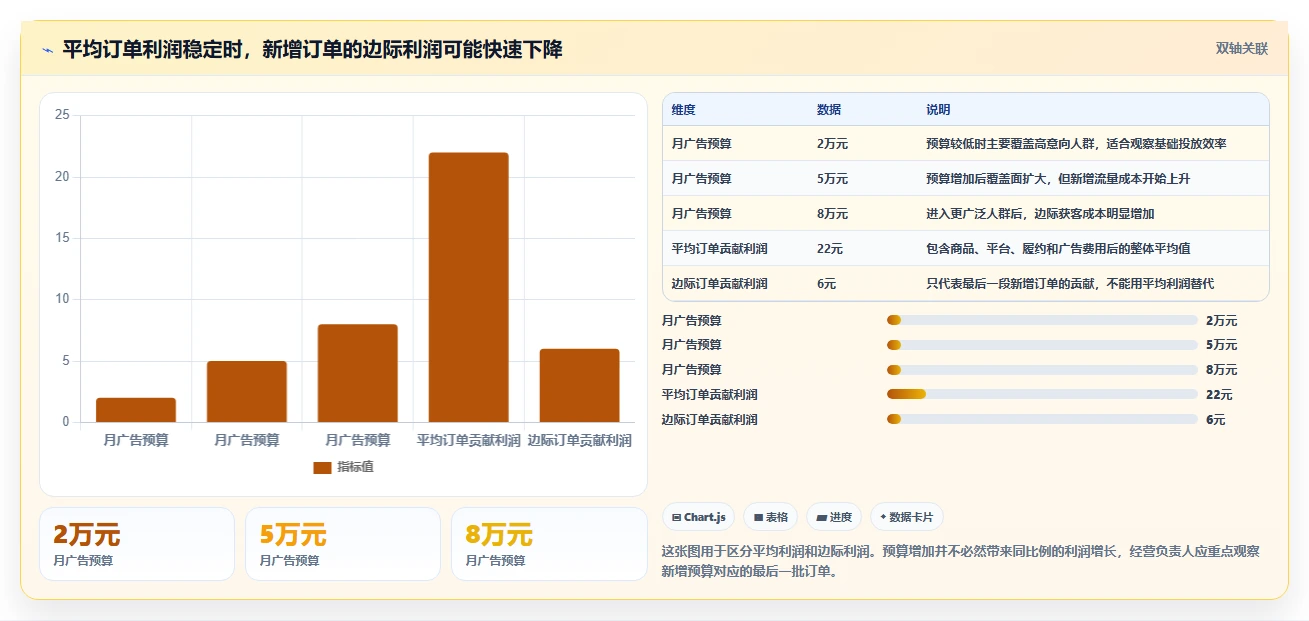This screenshot has height=621, width=1309.
Task: Click the 数据 table column header
Action: 829,110
